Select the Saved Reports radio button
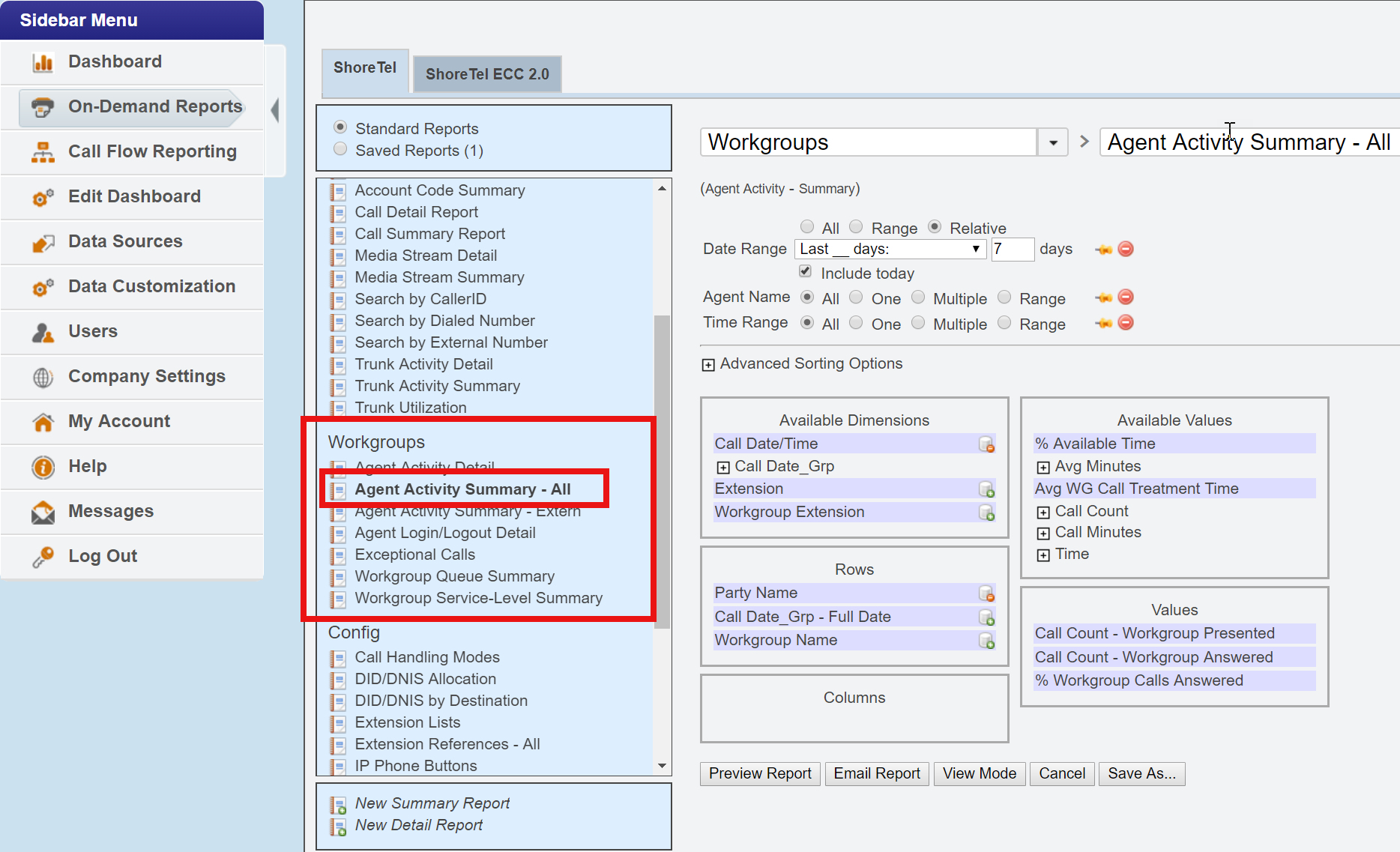This screenshot has width=1400, height=852. [340, 149]
